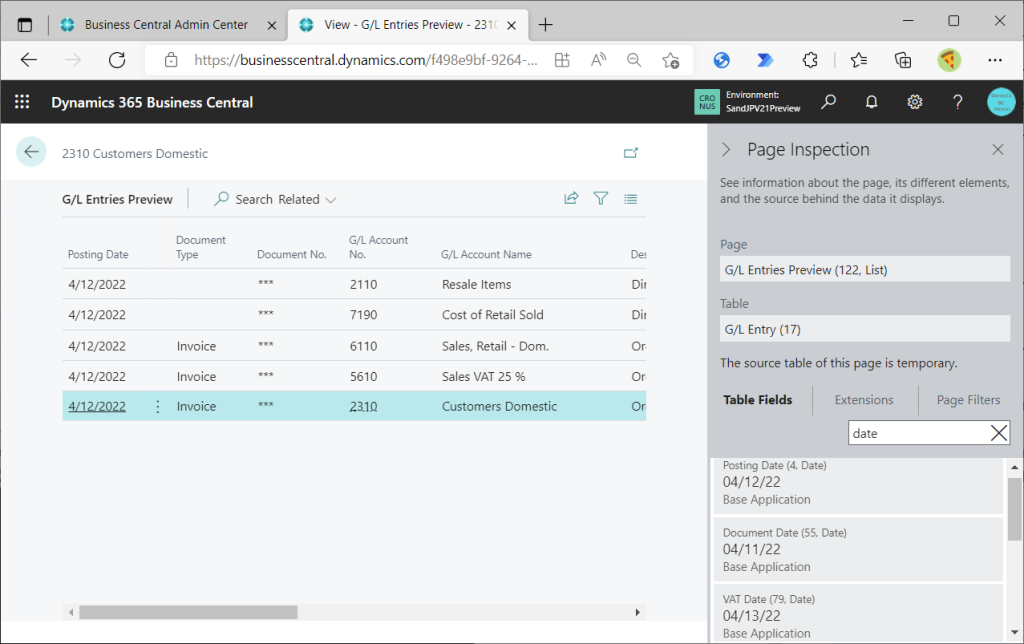Open the list layout options icon
This screenshot has width=1024, height=644.
630,199
